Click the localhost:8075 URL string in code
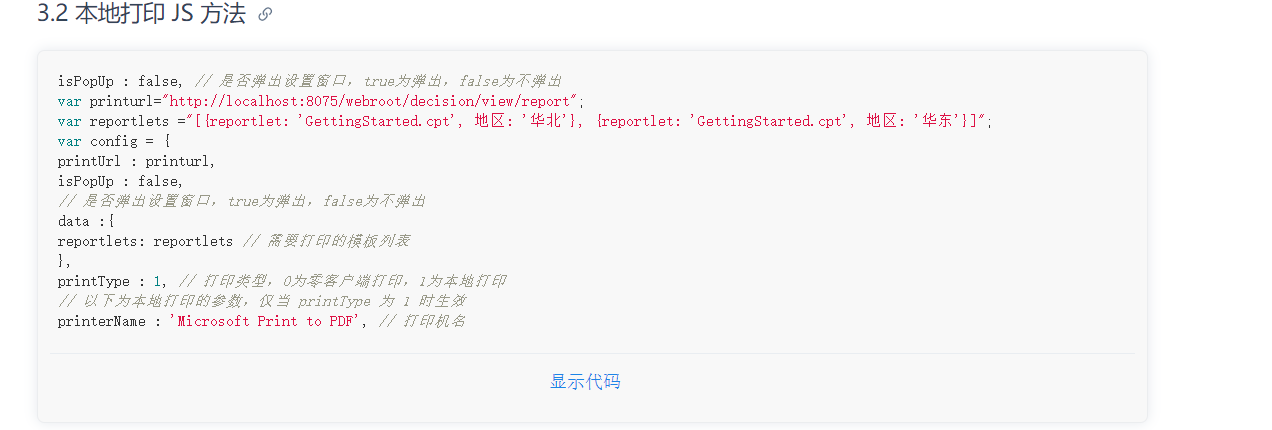Viewport: 1272px width, 430px height. (372, 101)
